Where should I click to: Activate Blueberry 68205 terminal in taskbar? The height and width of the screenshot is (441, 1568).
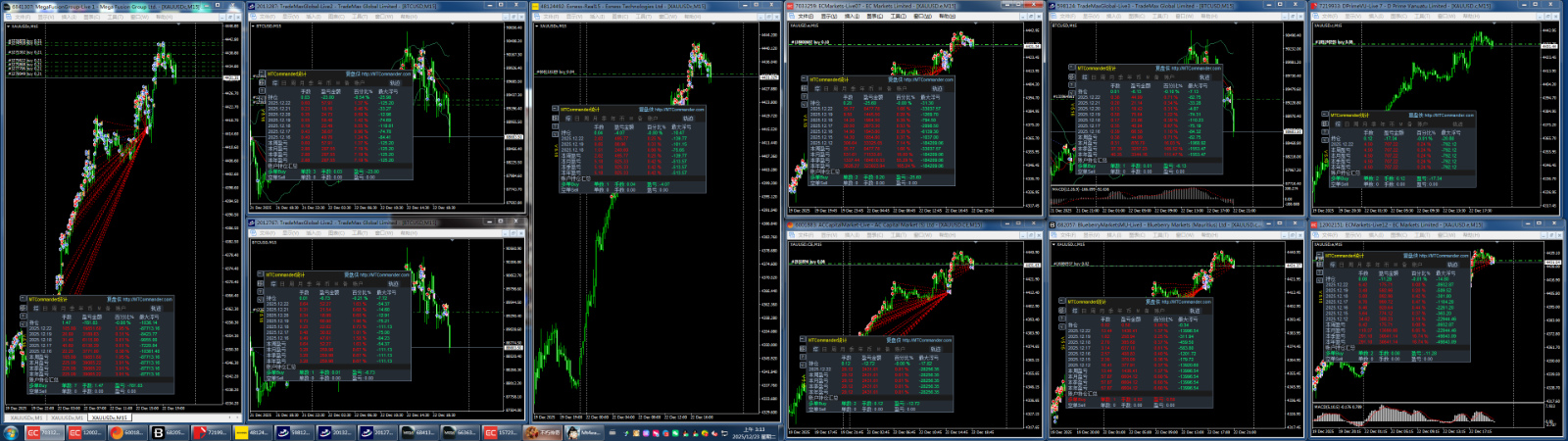pyautogui.click(x=169, y=432)
